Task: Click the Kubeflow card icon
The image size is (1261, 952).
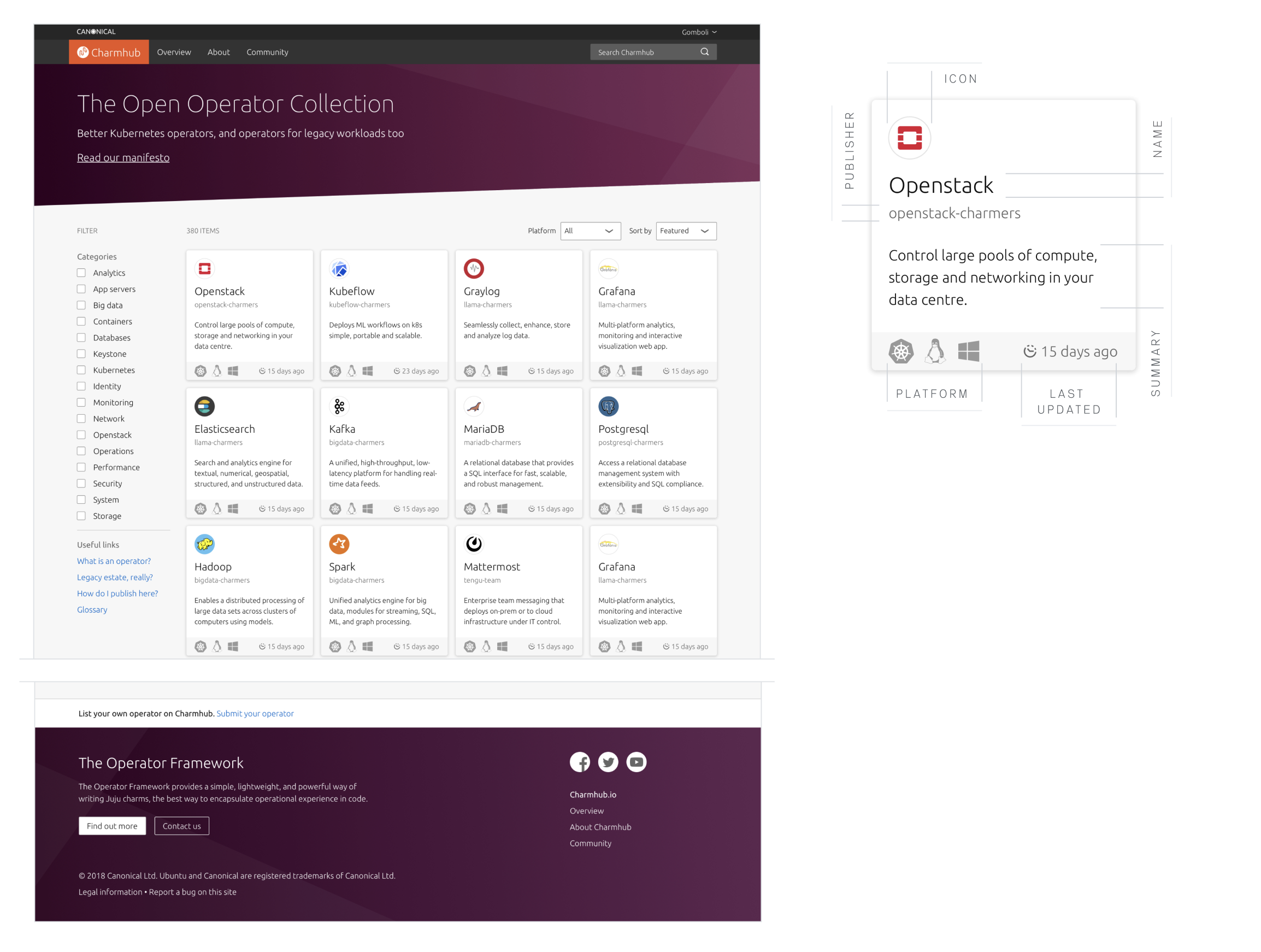Action: point(339,268)
